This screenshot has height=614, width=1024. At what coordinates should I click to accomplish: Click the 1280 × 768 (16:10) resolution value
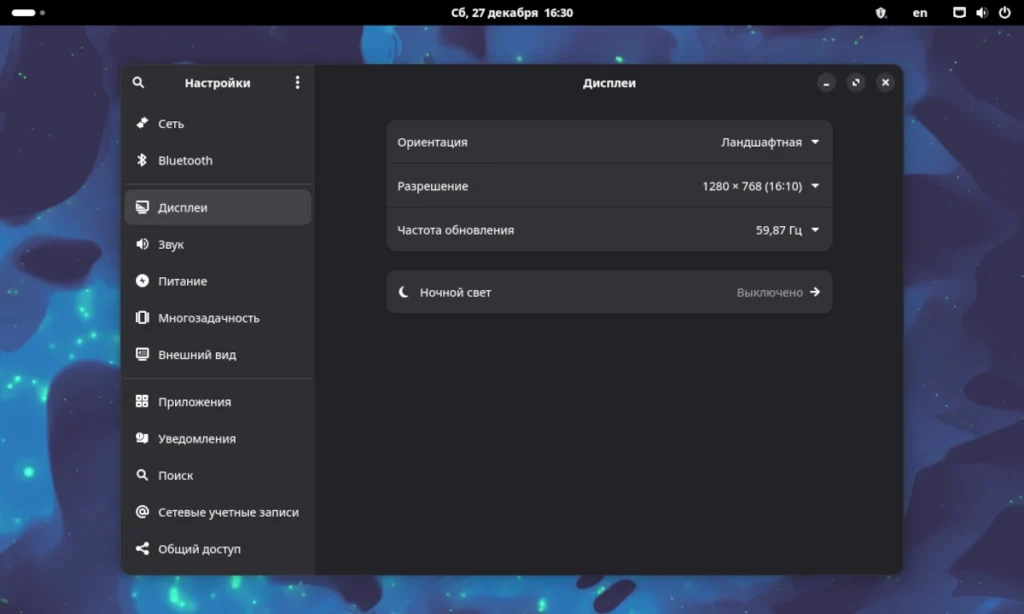click(x=752, y=186)
